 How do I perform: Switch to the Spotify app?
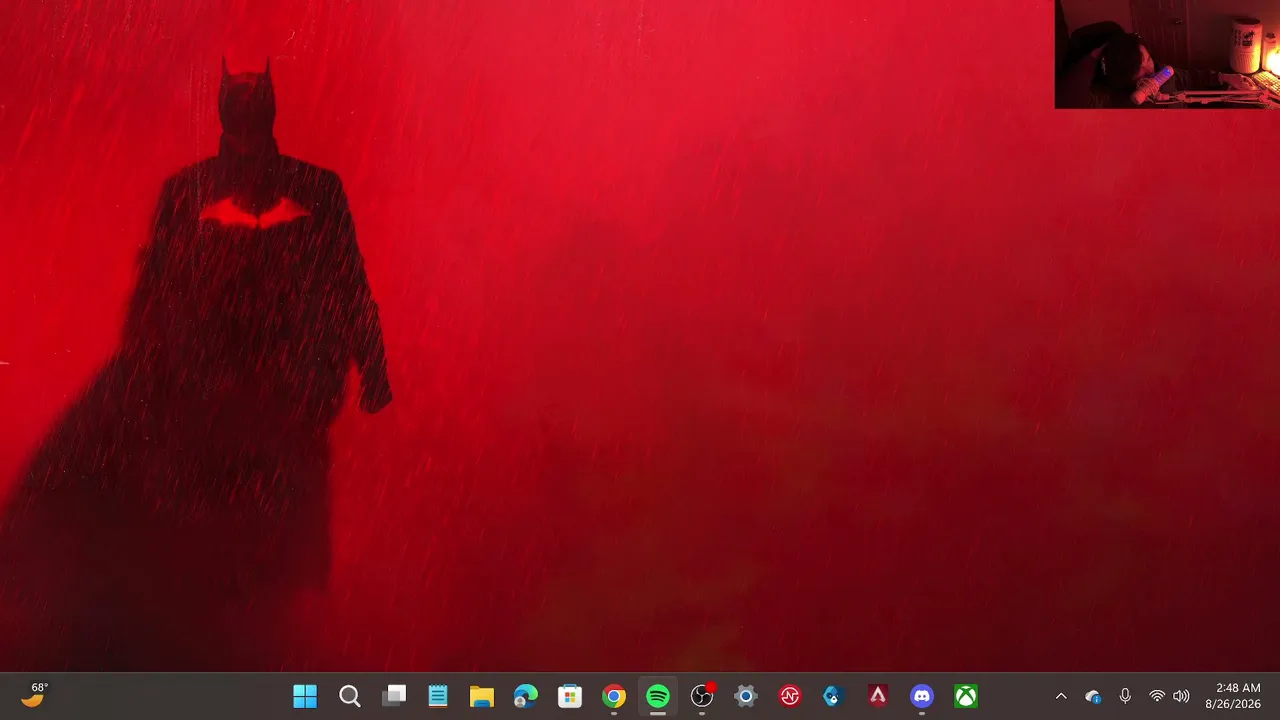point(658,696)
